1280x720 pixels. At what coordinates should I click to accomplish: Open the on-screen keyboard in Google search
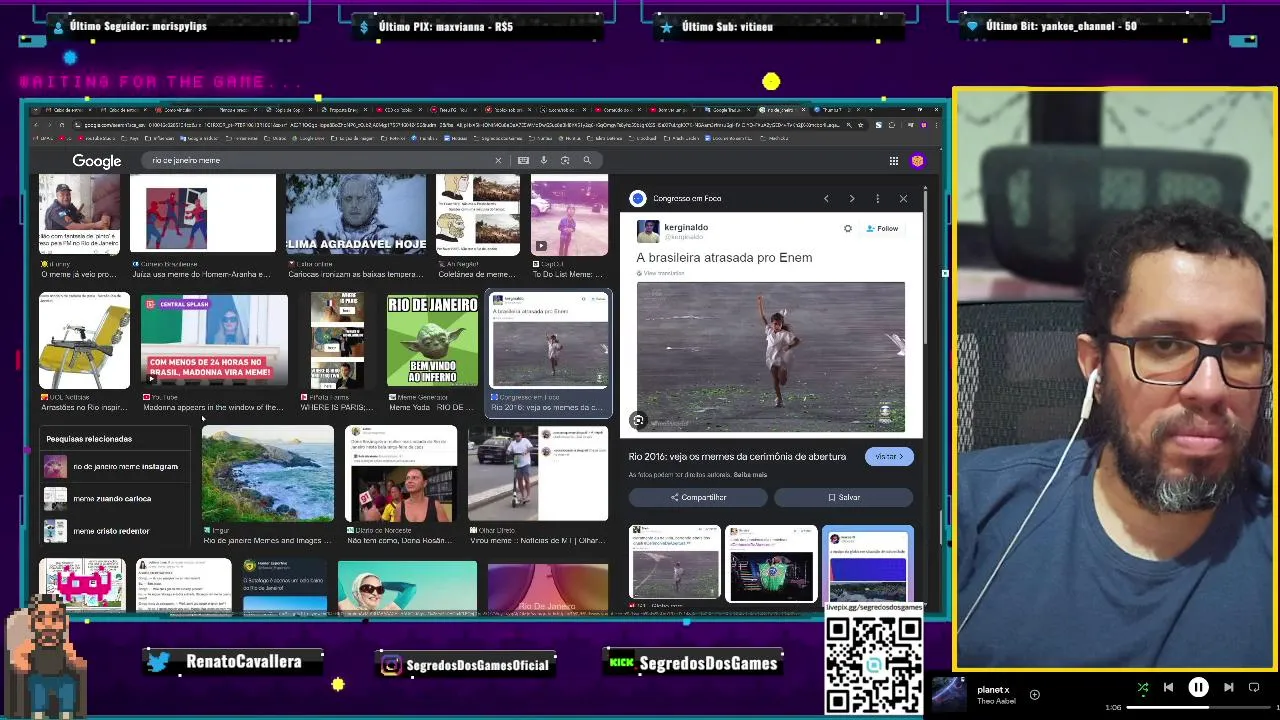(x=523, y=160)
